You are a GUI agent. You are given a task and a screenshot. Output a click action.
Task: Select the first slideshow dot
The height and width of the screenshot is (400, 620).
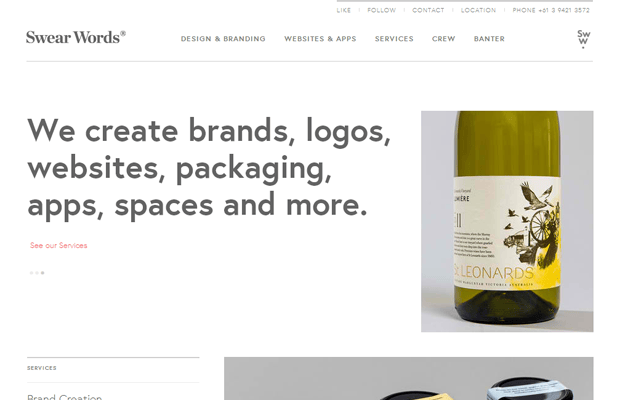click(x=31, y=273)
